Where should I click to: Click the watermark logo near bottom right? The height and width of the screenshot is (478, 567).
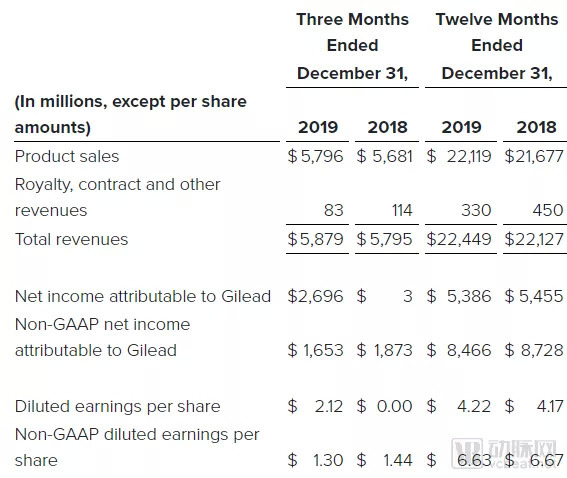[x=504, y=453]
